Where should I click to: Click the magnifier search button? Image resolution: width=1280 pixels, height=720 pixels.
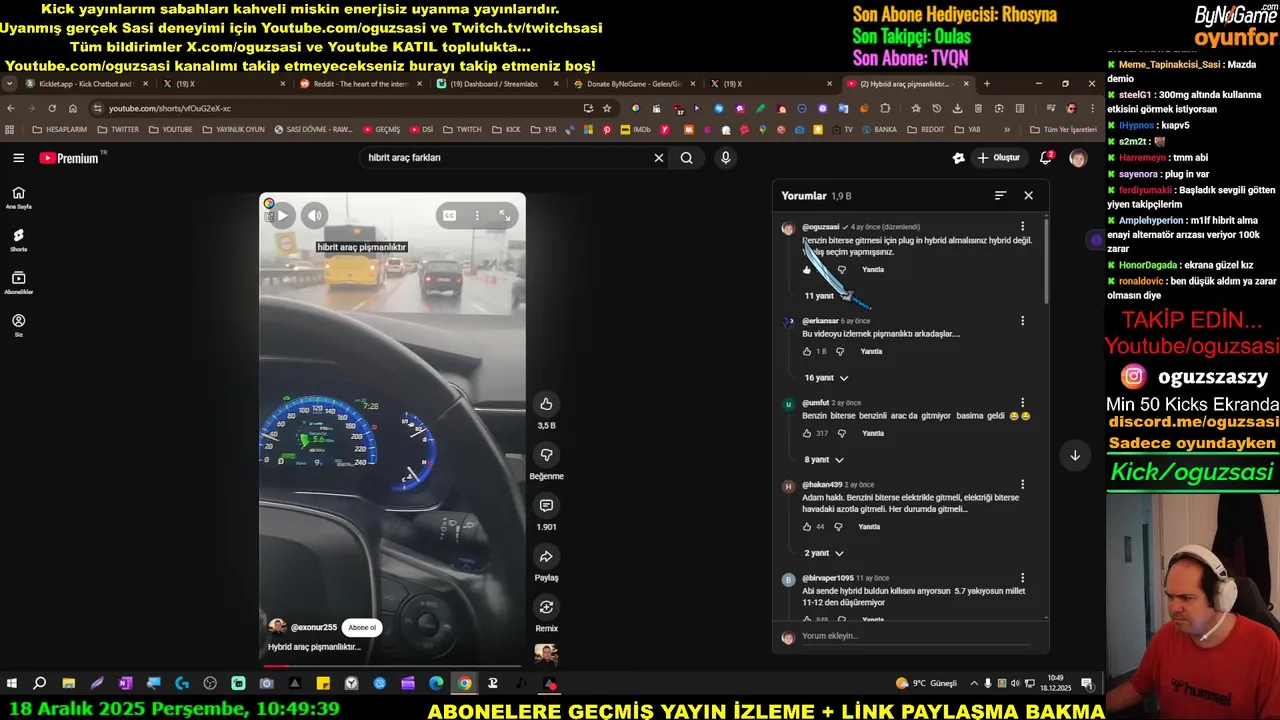pyautogui.click(x=687, y=158)
